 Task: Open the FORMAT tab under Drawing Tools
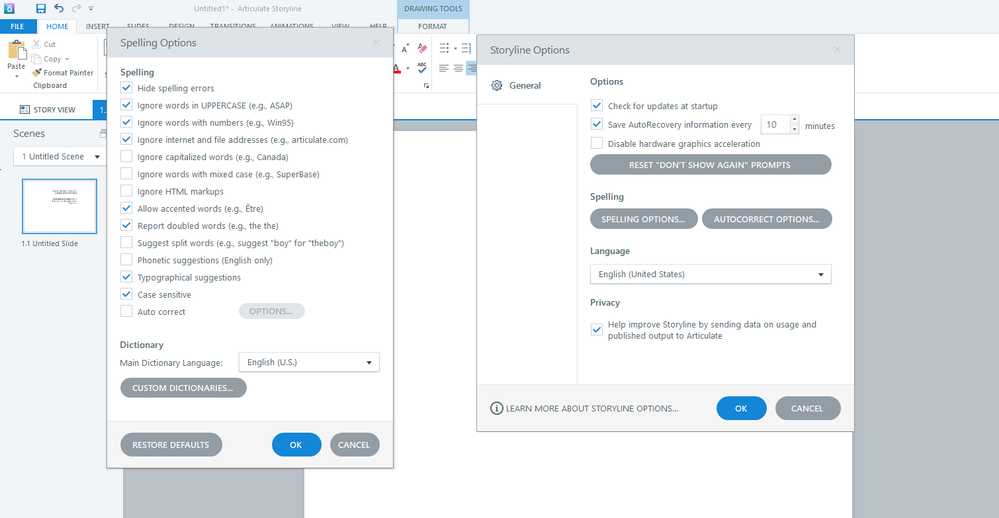click(433, 26)
